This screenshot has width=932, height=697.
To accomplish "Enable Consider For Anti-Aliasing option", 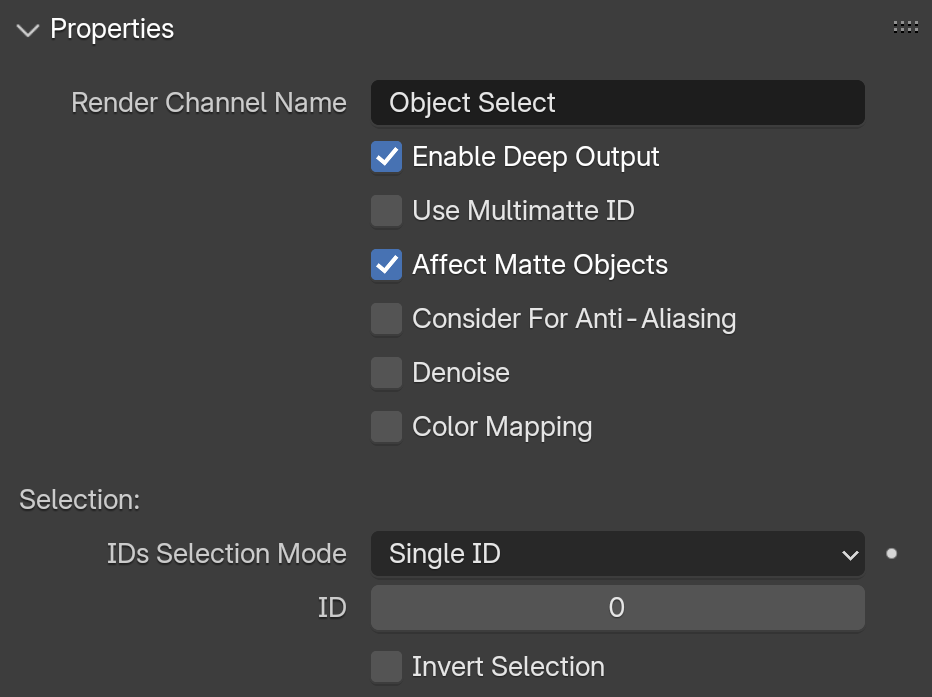I will click(x=386, y=319).
